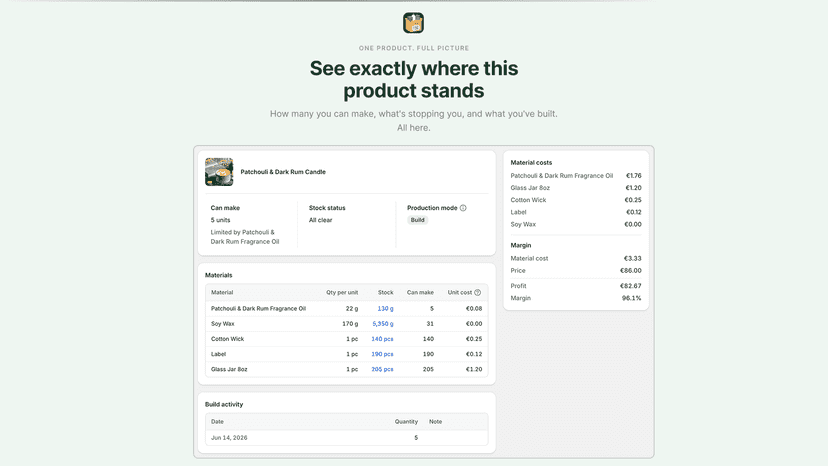Open the 140 pcs Cotton Wick stock link
Image resolution: width=828 pixels, height=466 pixels.
[382, 339]
